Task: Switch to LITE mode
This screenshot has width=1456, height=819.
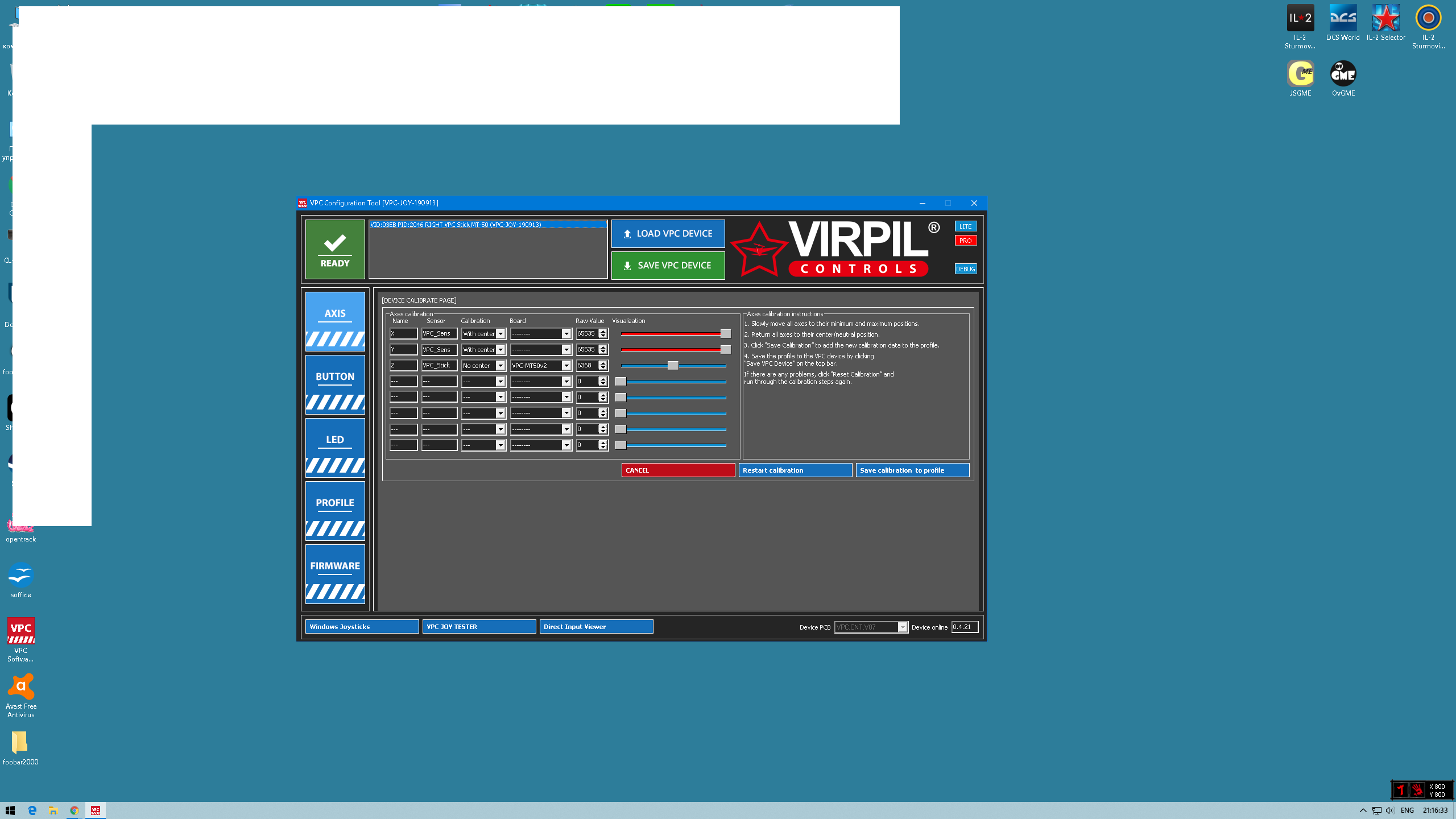Action: [966, 226]
